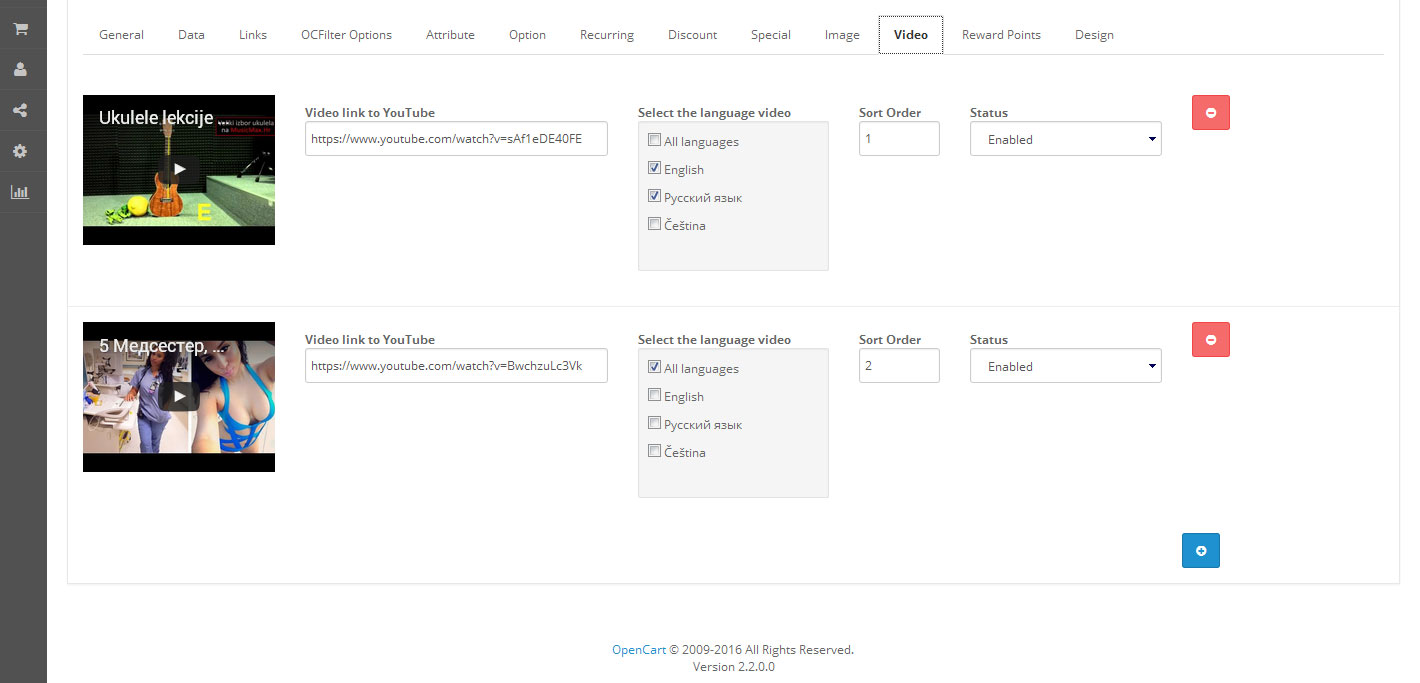Uncheck All languages for second video
The image size is (1420, 683).
tap(654, 368)
